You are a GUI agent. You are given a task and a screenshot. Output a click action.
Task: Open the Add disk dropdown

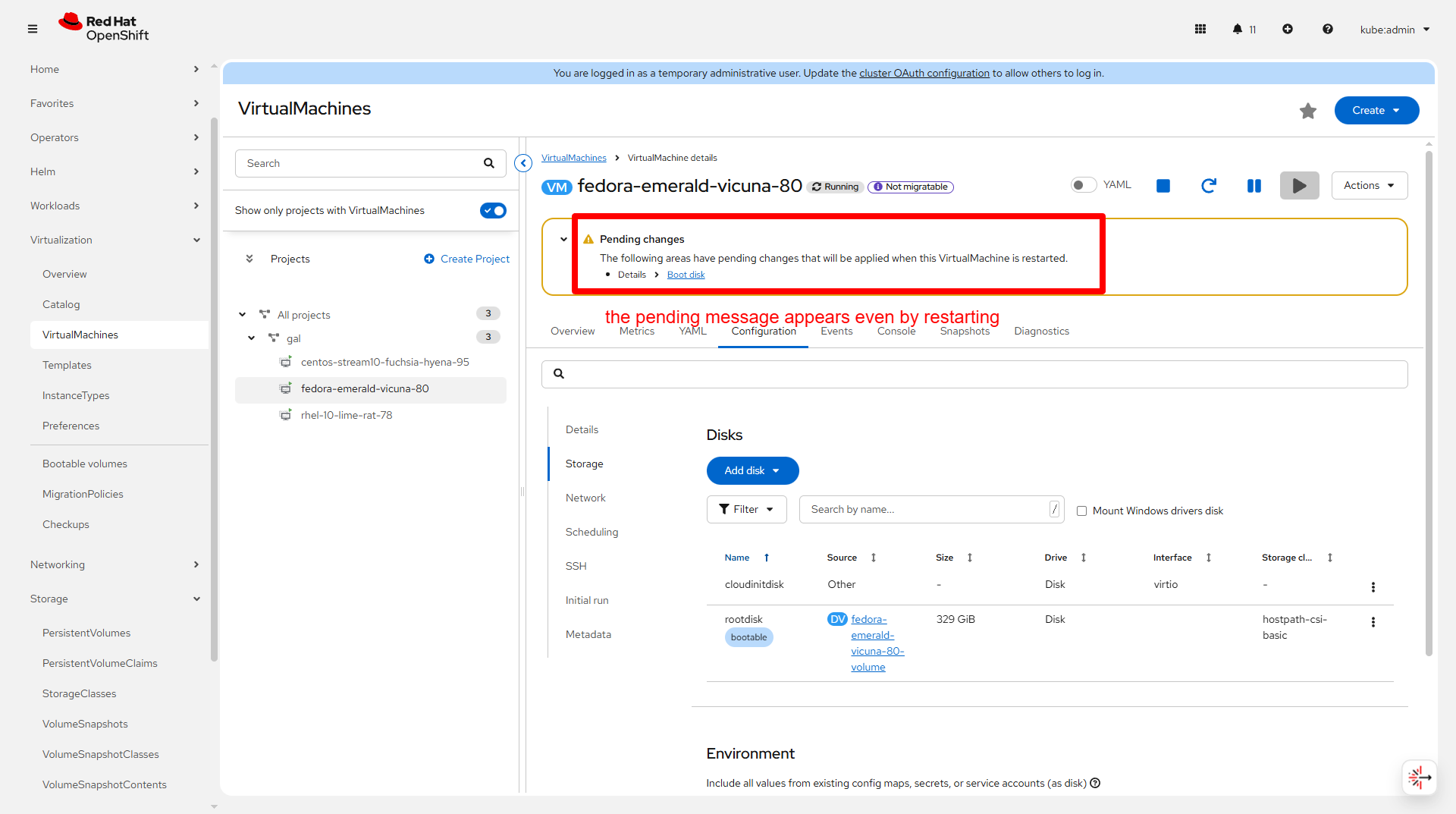point(752,470)
